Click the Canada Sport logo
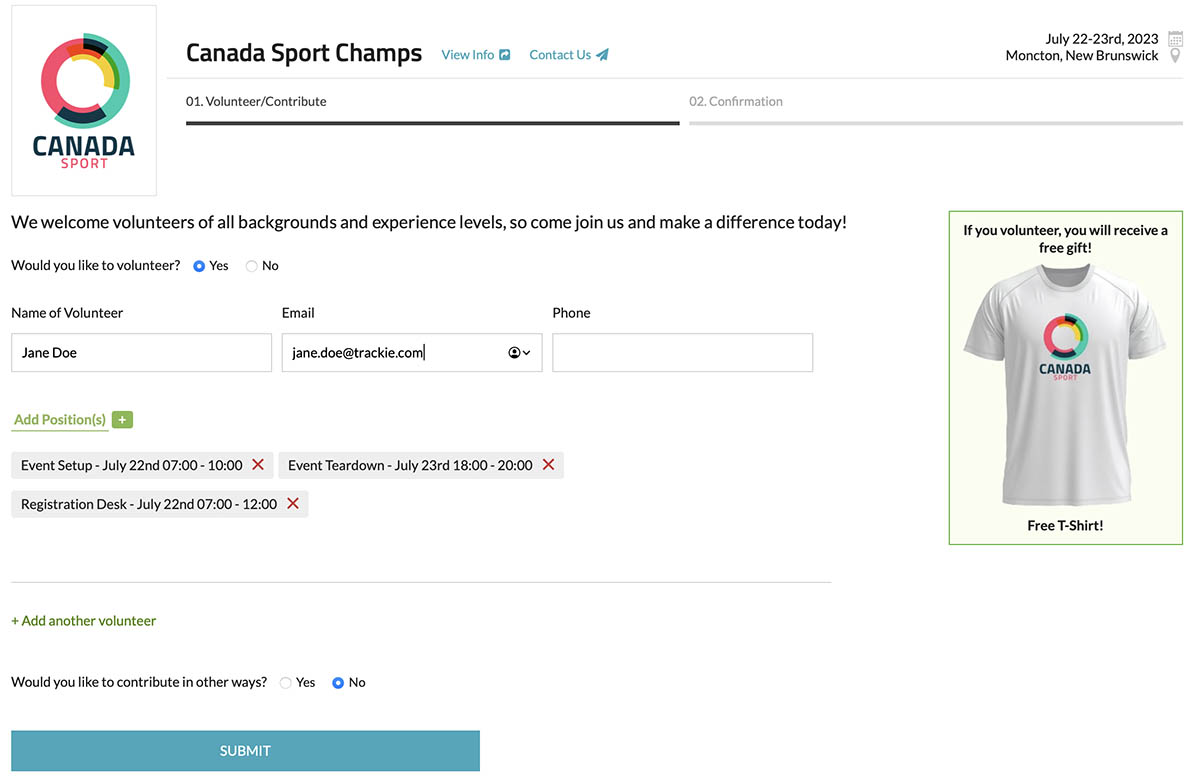1200x782 pixels. pos(84,100)
